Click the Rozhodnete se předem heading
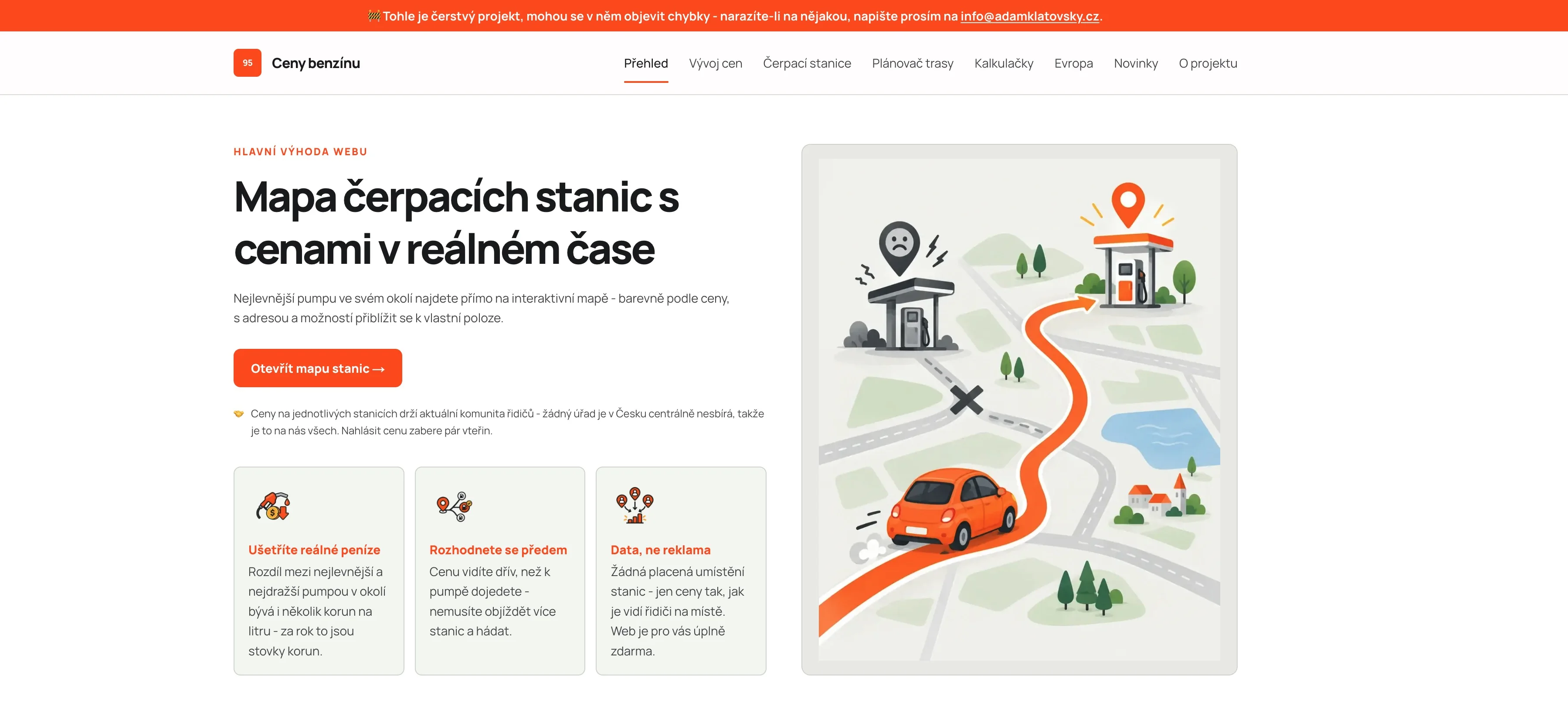This screenshot has width=1568, height=723. pyautogui.click(x=498, y=549)
